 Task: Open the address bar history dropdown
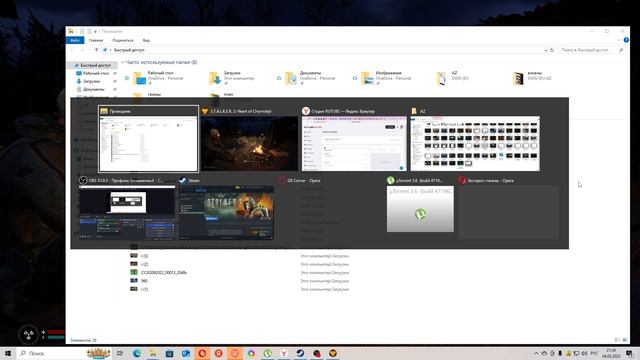(x=546, y=50)
